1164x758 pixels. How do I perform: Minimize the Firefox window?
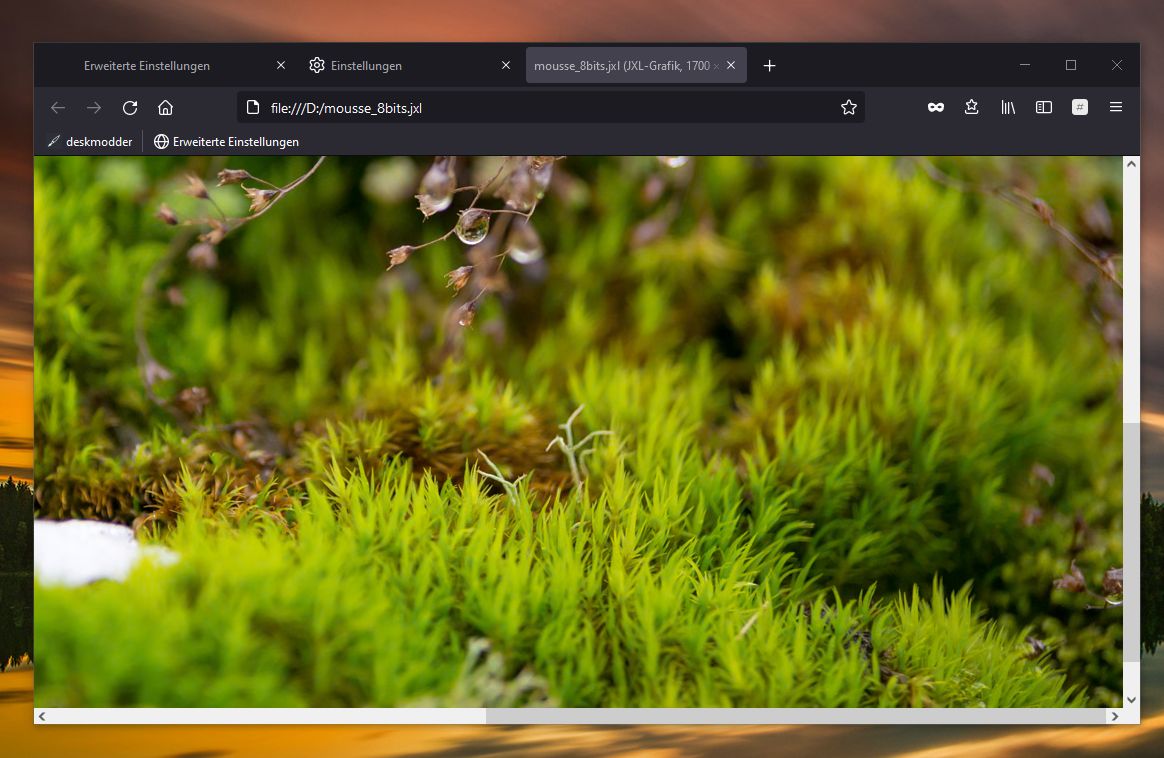tap(1025, 65)
